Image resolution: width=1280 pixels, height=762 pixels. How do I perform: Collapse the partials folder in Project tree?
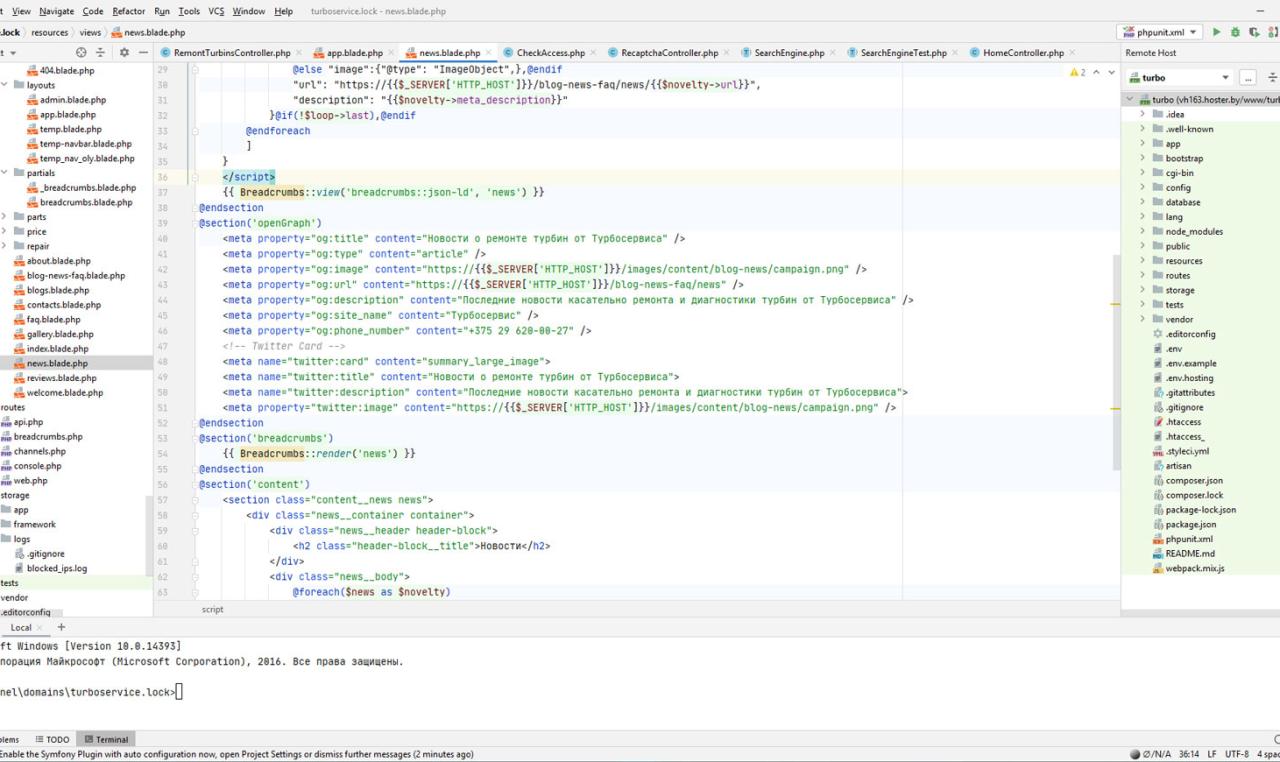[x=6, y=173]
